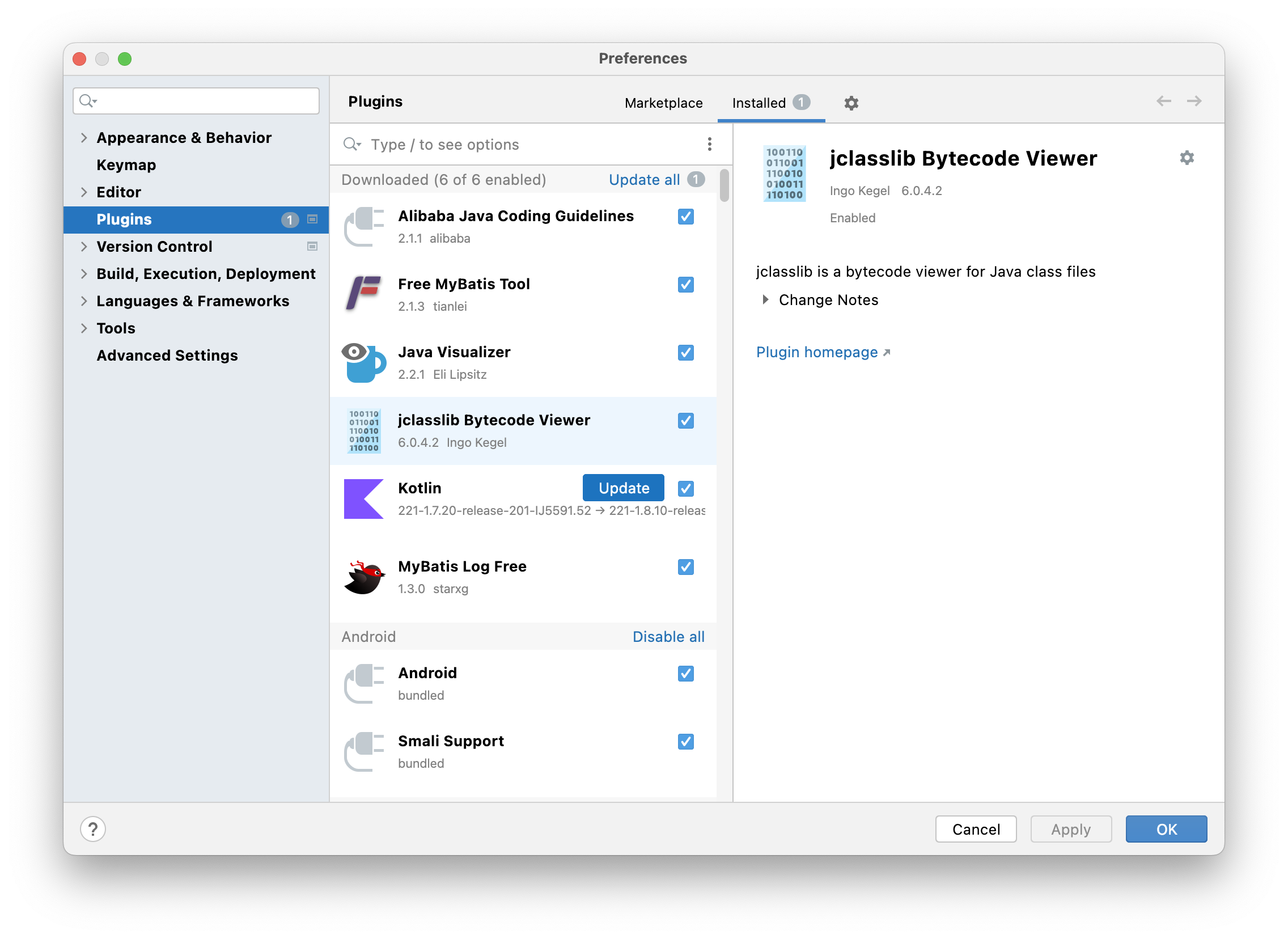Click the project-level icon beside Version Control
This screenshot has width=1288, height=939.
pyautogui.click(x=312, y=246)
